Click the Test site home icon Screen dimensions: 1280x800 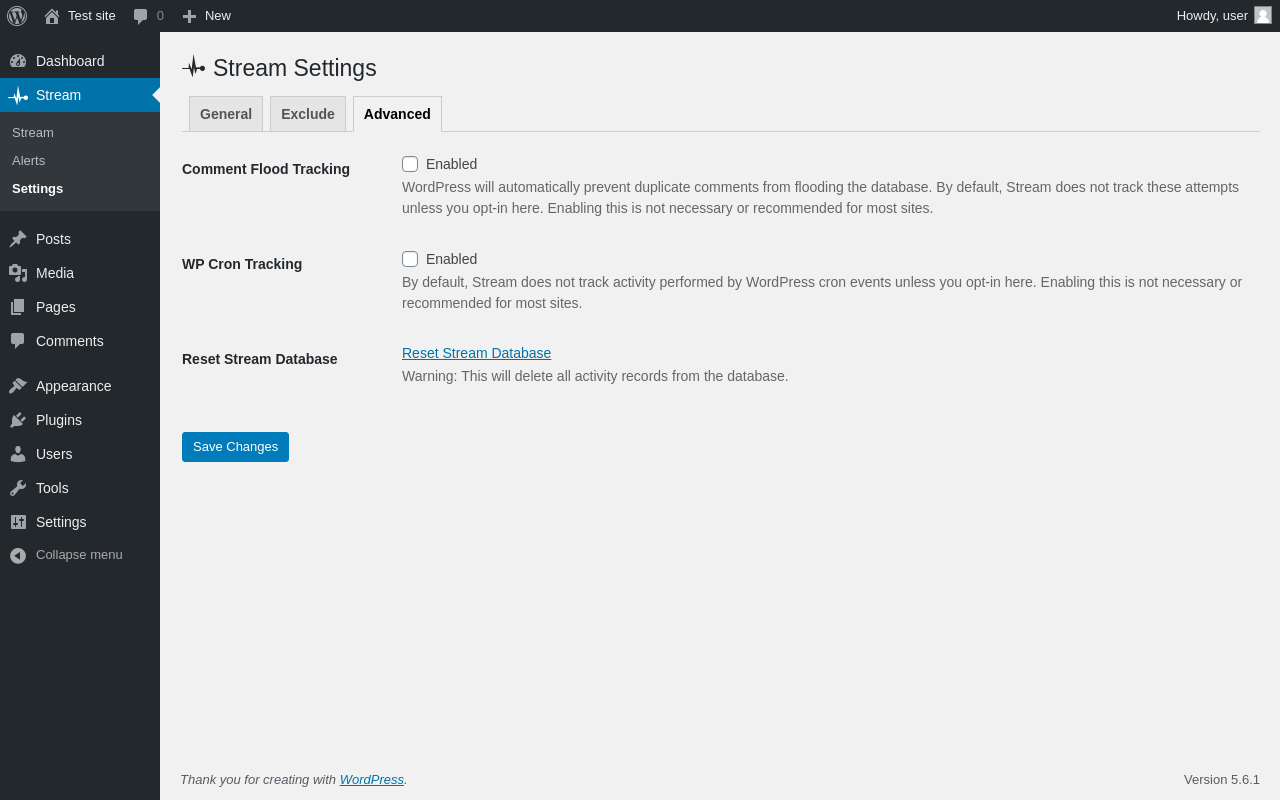52,16
